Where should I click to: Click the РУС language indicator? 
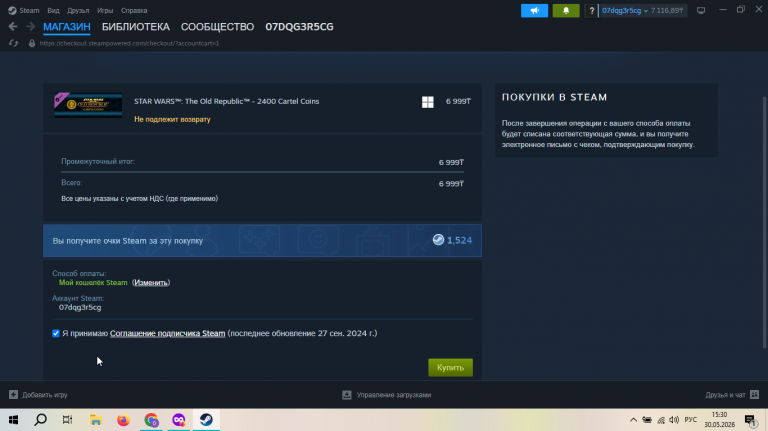(691, 420)
